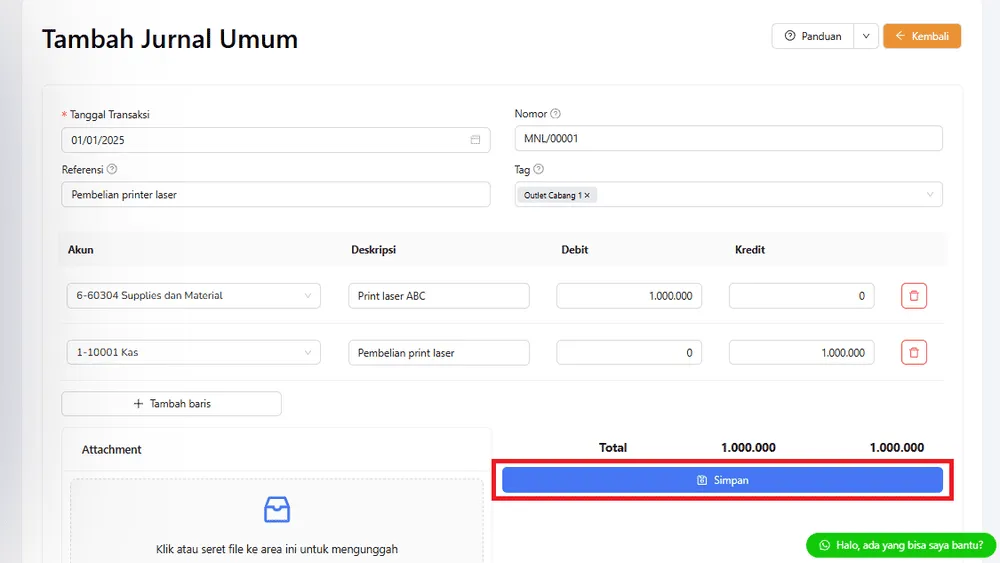Click the help icon beside Referensi
Screen dimensions: 1000x563
coord(112,170)
